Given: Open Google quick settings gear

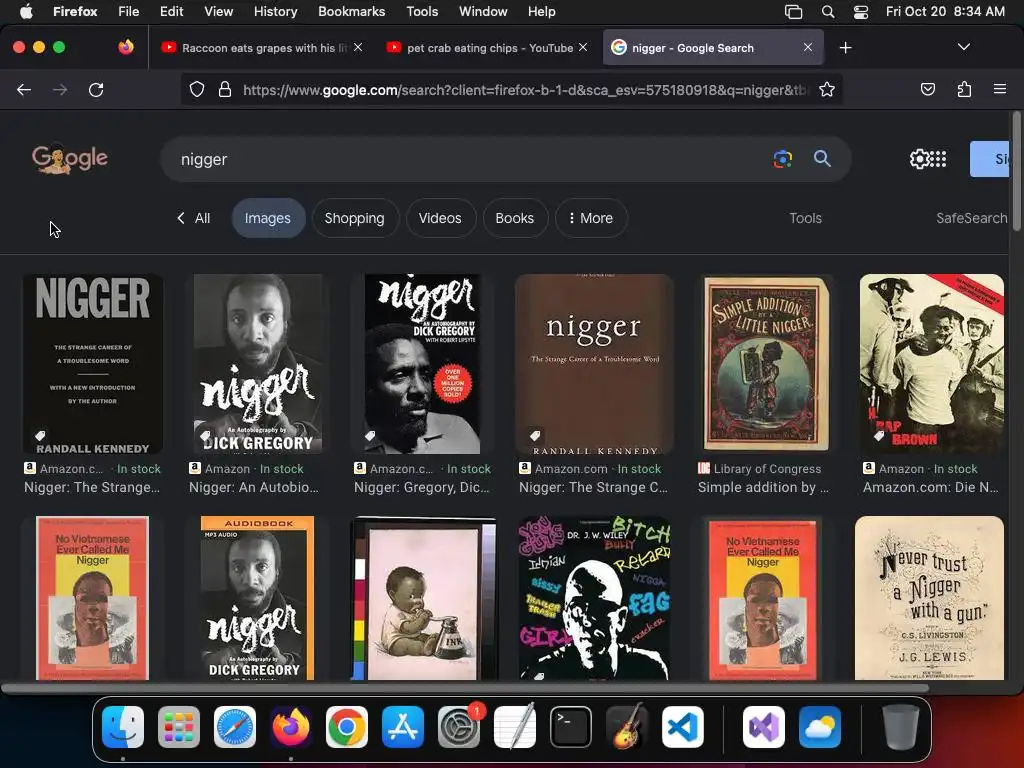Looking at the screenshot, I should [919, 159].
